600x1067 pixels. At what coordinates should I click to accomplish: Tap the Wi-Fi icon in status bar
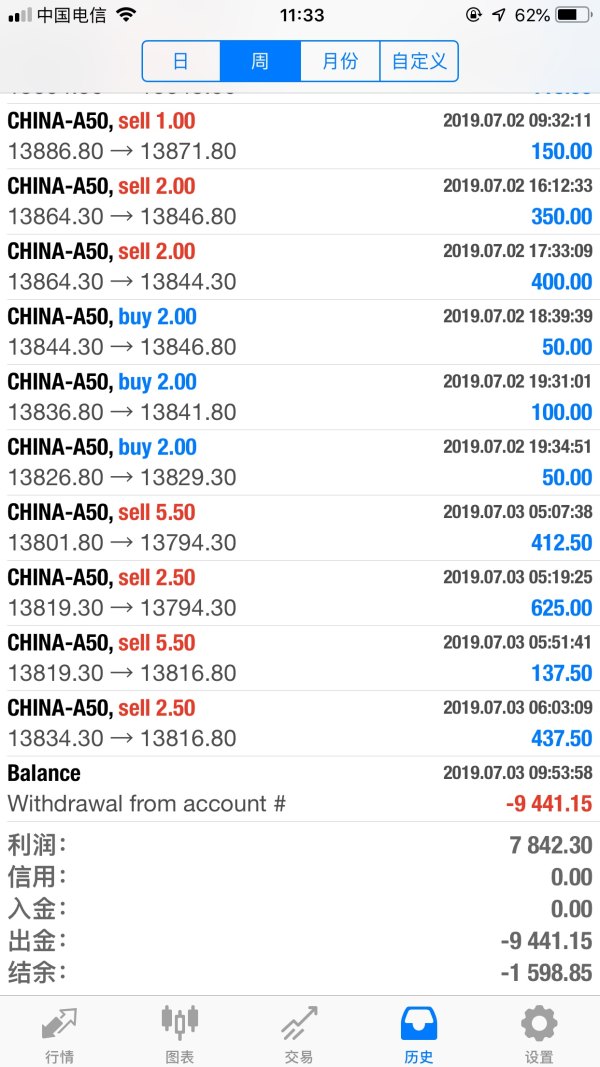click(126, 15)
